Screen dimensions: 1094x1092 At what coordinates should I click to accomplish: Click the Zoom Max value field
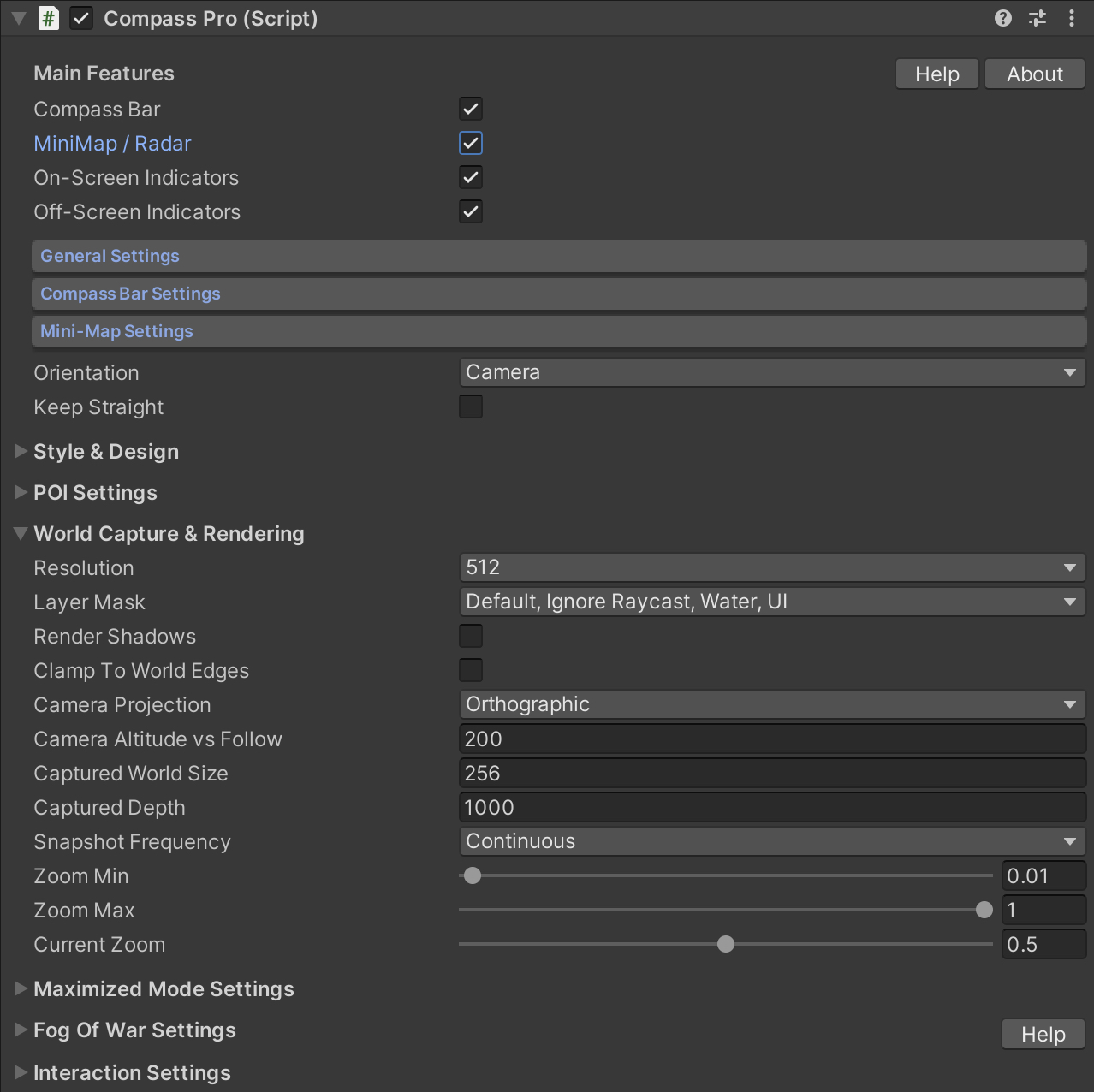point(1043,910)
